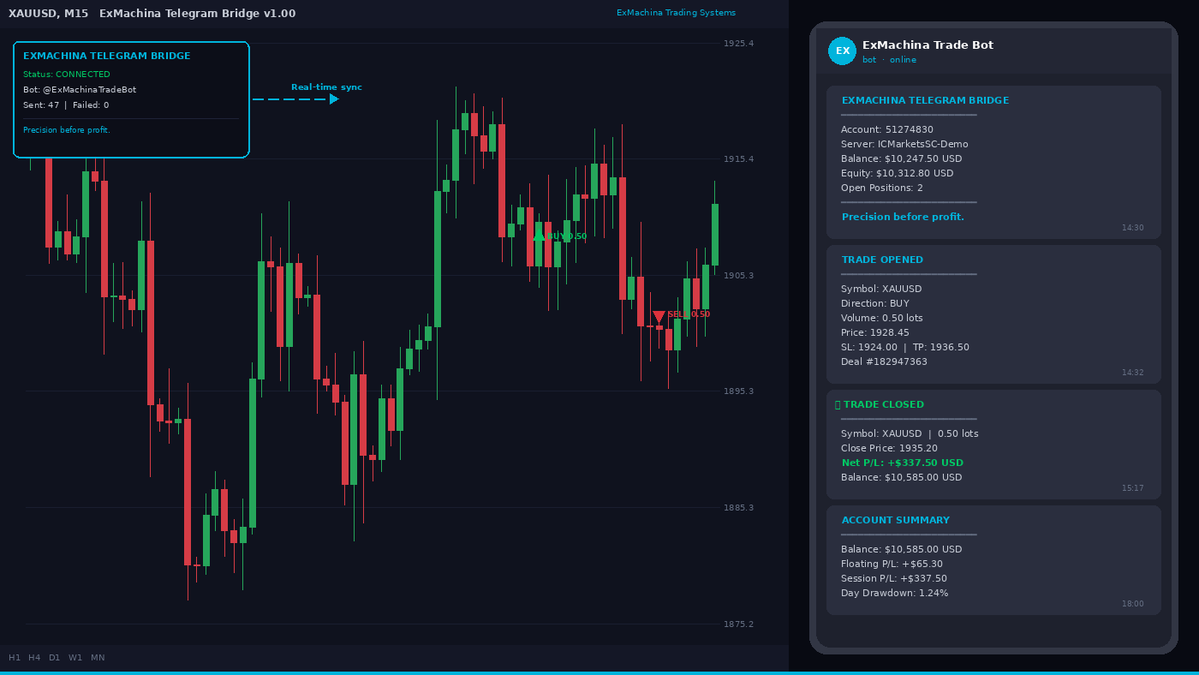
Task: Select the W1 timeframe button
Action: [75, 657]
